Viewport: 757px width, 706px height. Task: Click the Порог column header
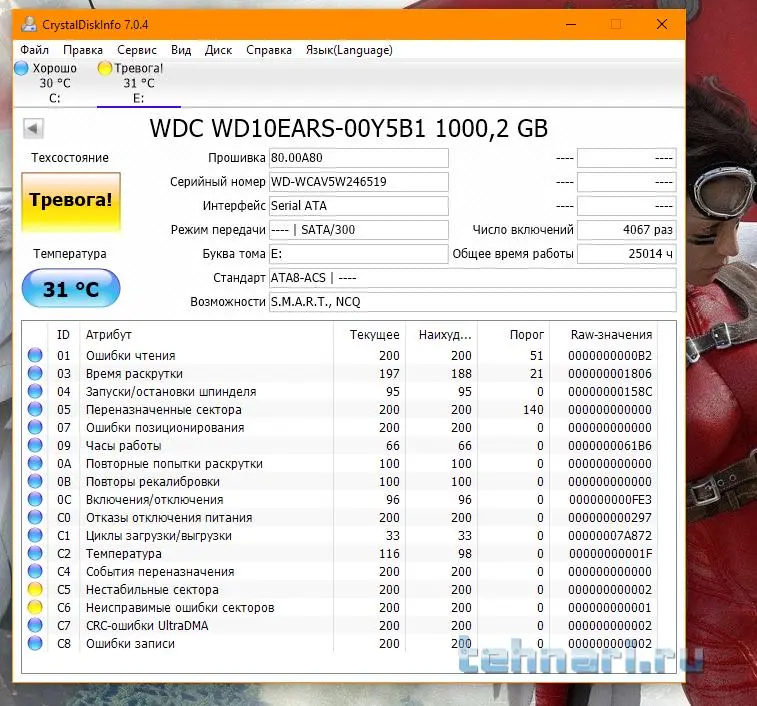click(x=514, y=335)
